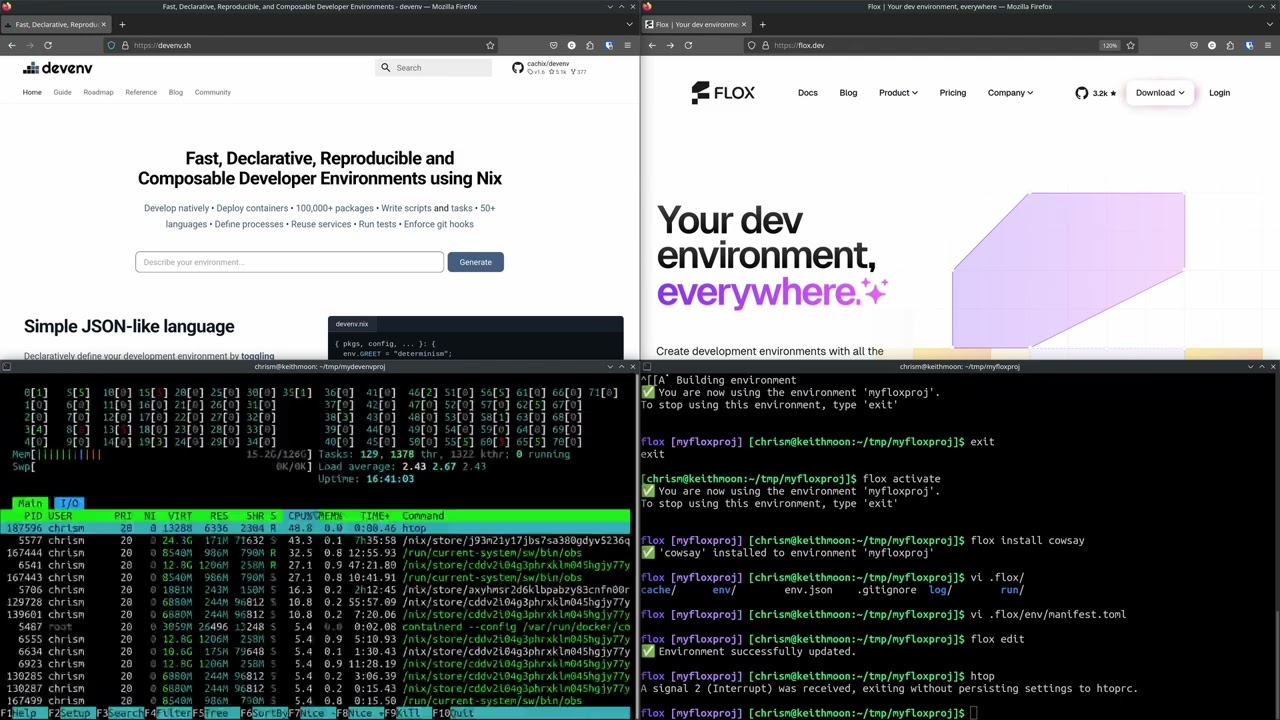Click the shield tracking protection icon for devenv.sh
1280x720 pixels.
tap(112, 45)
